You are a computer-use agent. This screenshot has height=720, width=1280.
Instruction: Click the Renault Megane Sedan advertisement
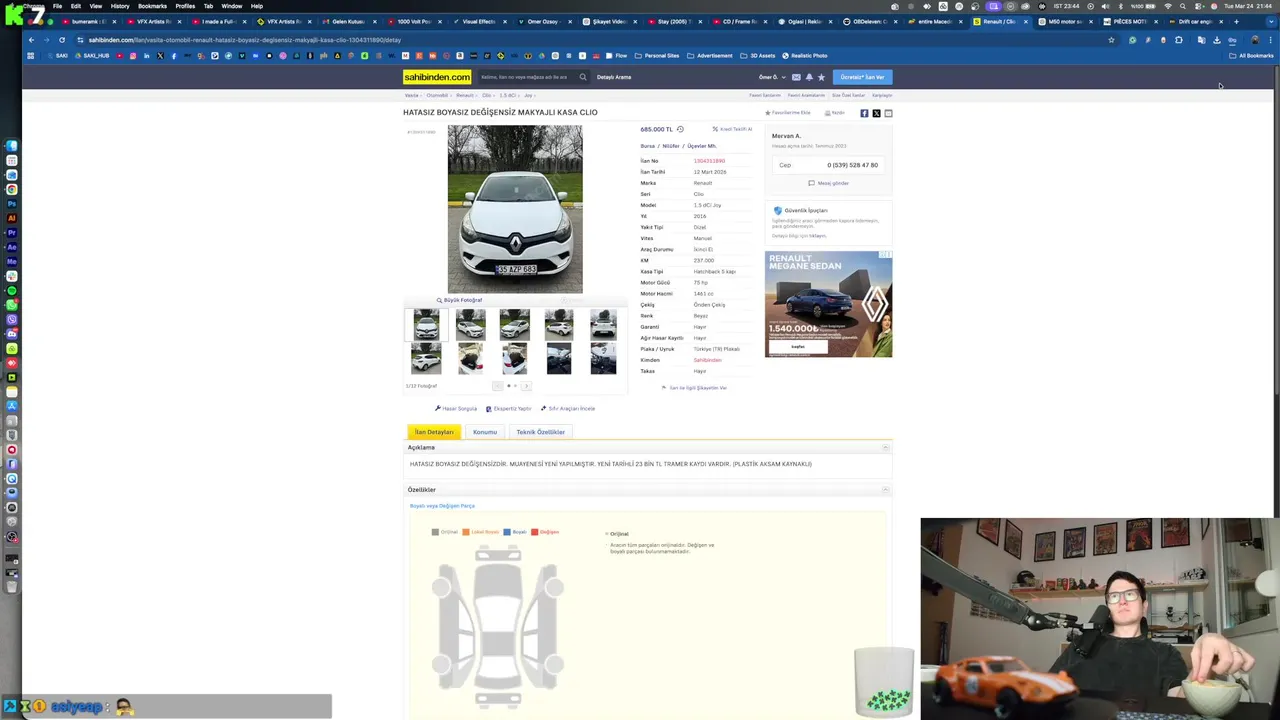[828, 304]
